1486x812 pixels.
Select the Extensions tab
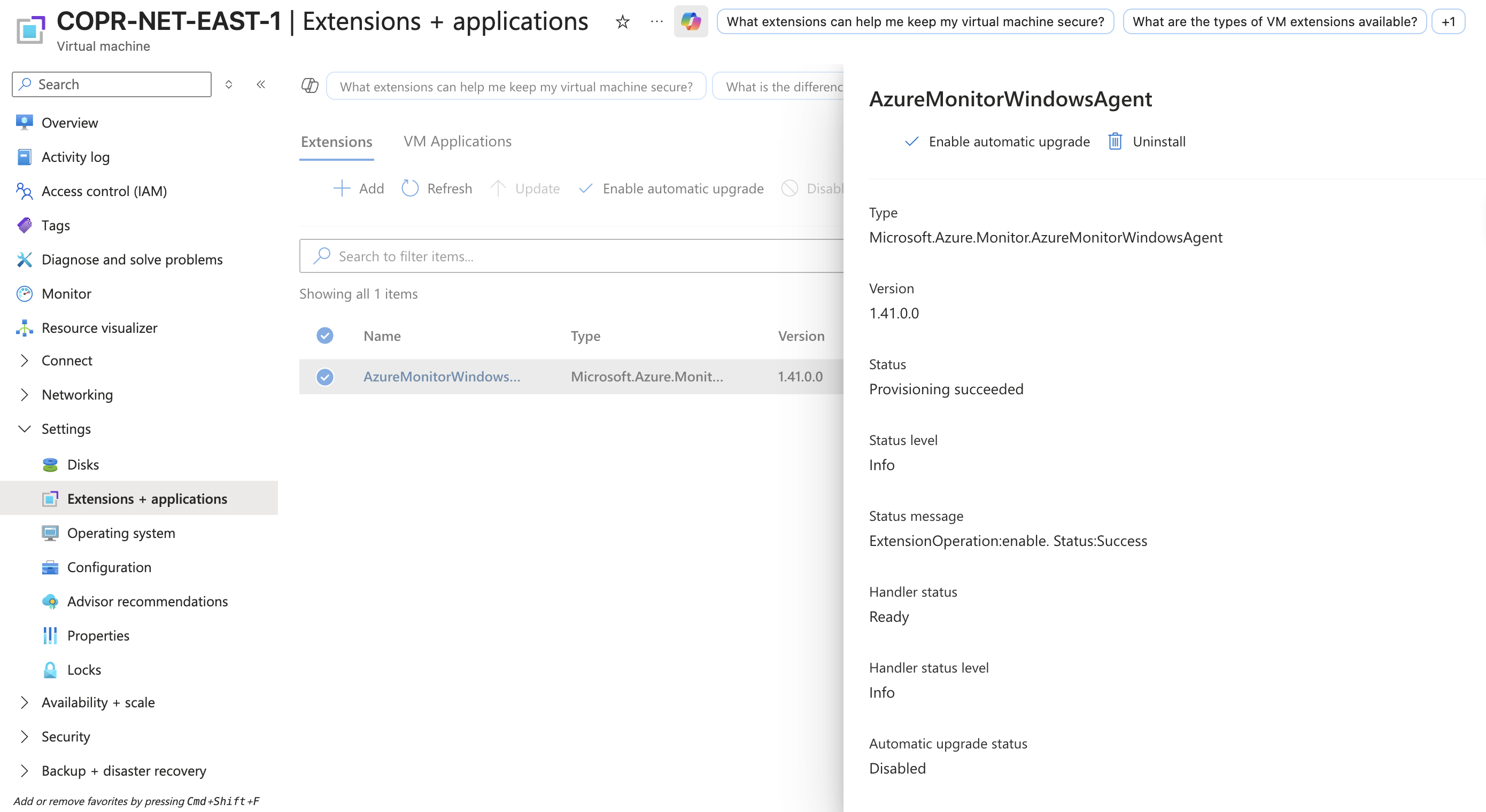(336, 141)
